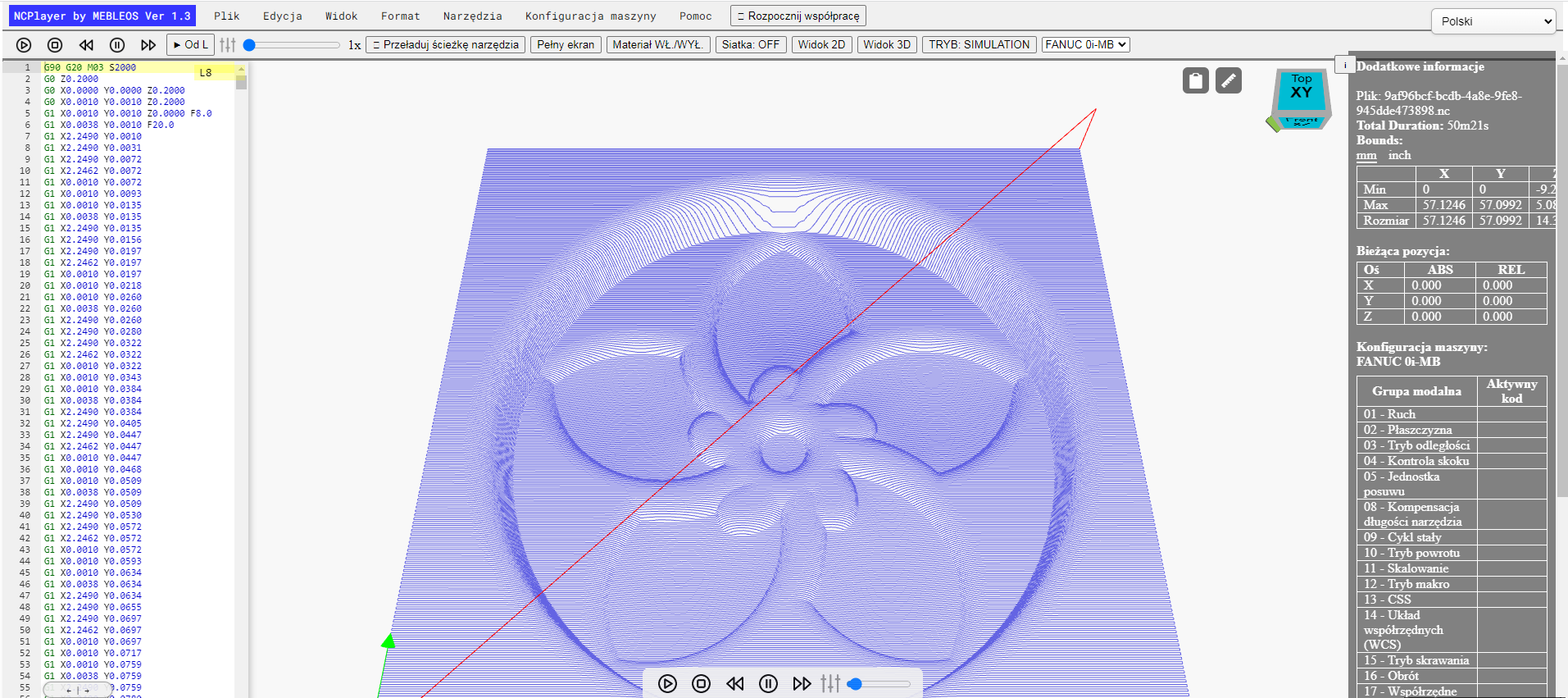Select mm units for bounds
This screenshot has height=698, width=1568.
pyautogui.click(x=1366, y=155)
